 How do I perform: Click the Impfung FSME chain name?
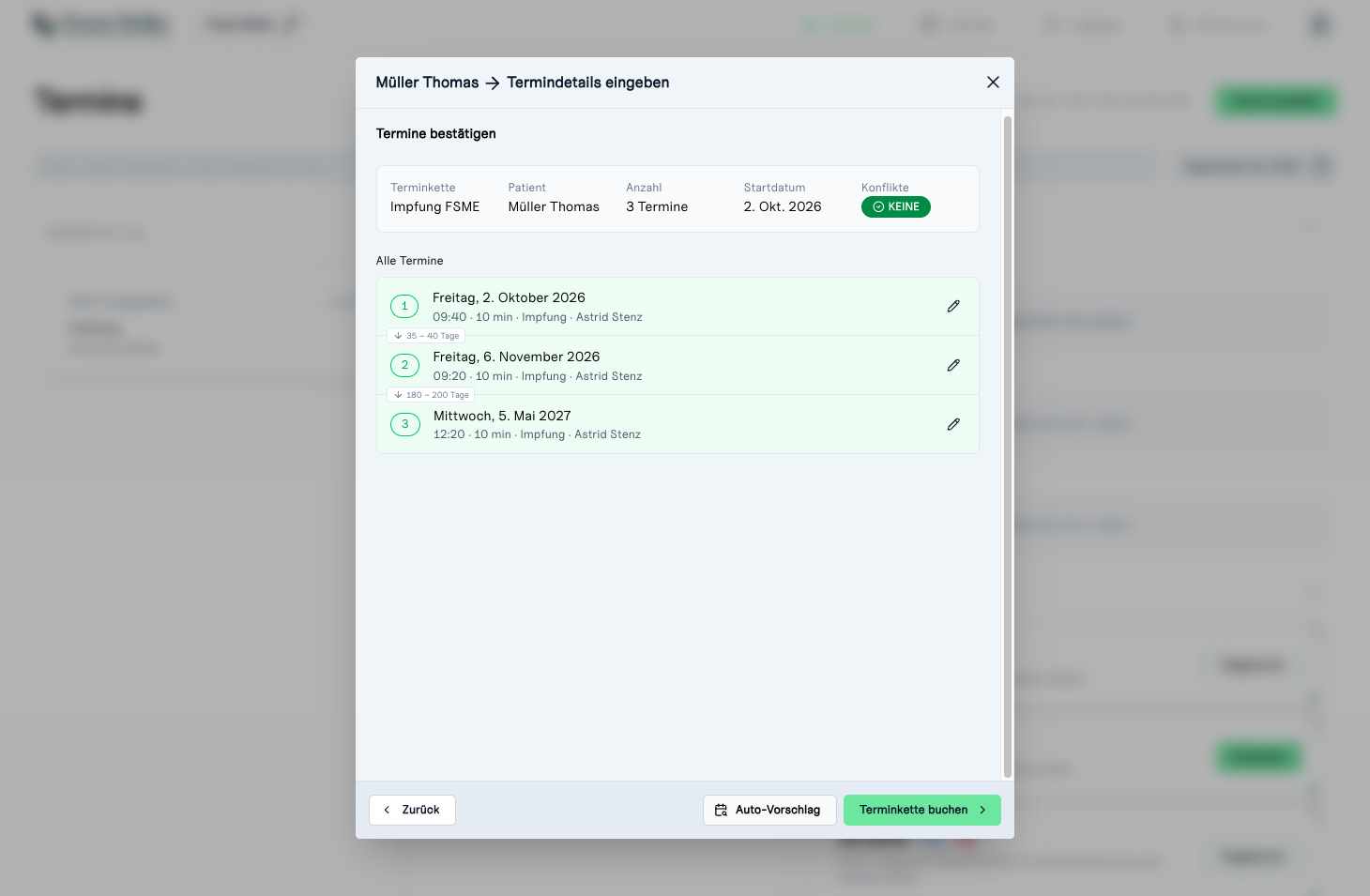point(434,206)
